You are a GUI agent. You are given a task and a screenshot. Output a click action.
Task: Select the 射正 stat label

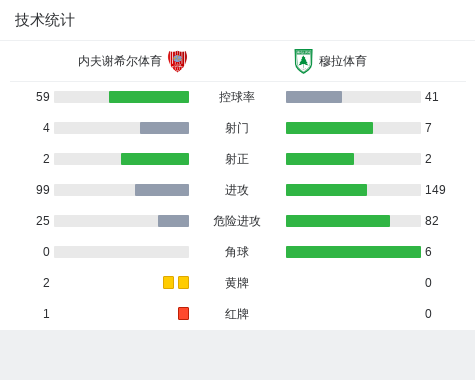pos(237,159)
